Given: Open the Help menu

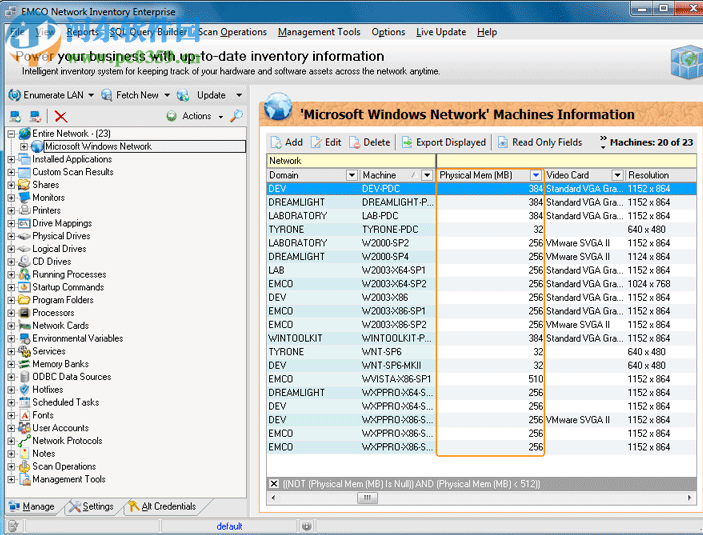Looking at the screenshot, I should pos(487,32).
